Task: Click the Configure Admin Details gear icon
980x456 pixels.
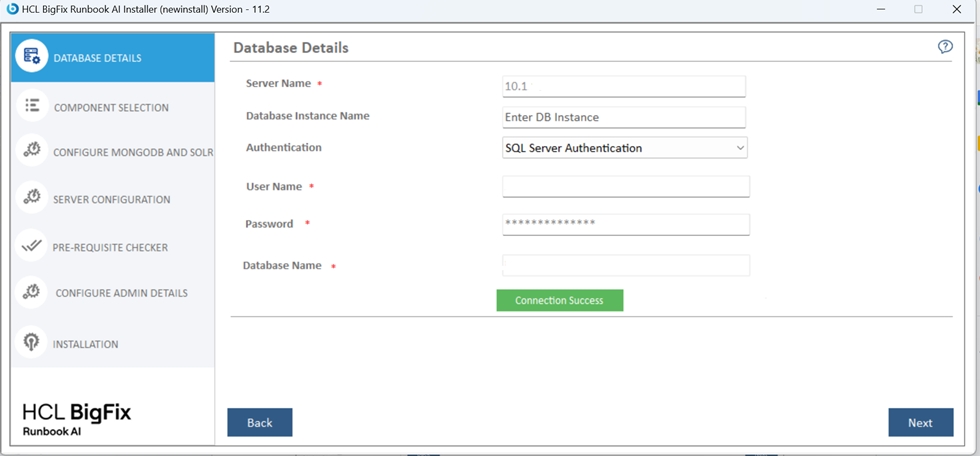Action: [32, 292]
